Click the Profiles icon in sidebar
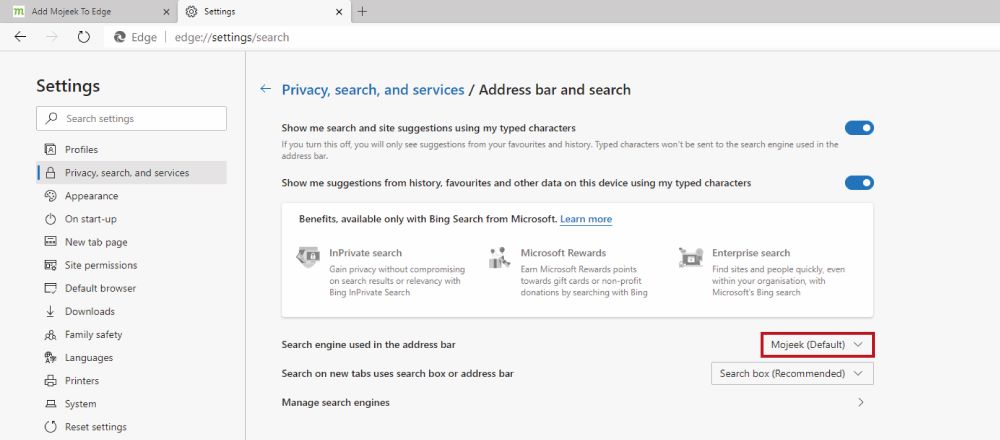 (50, 150)
